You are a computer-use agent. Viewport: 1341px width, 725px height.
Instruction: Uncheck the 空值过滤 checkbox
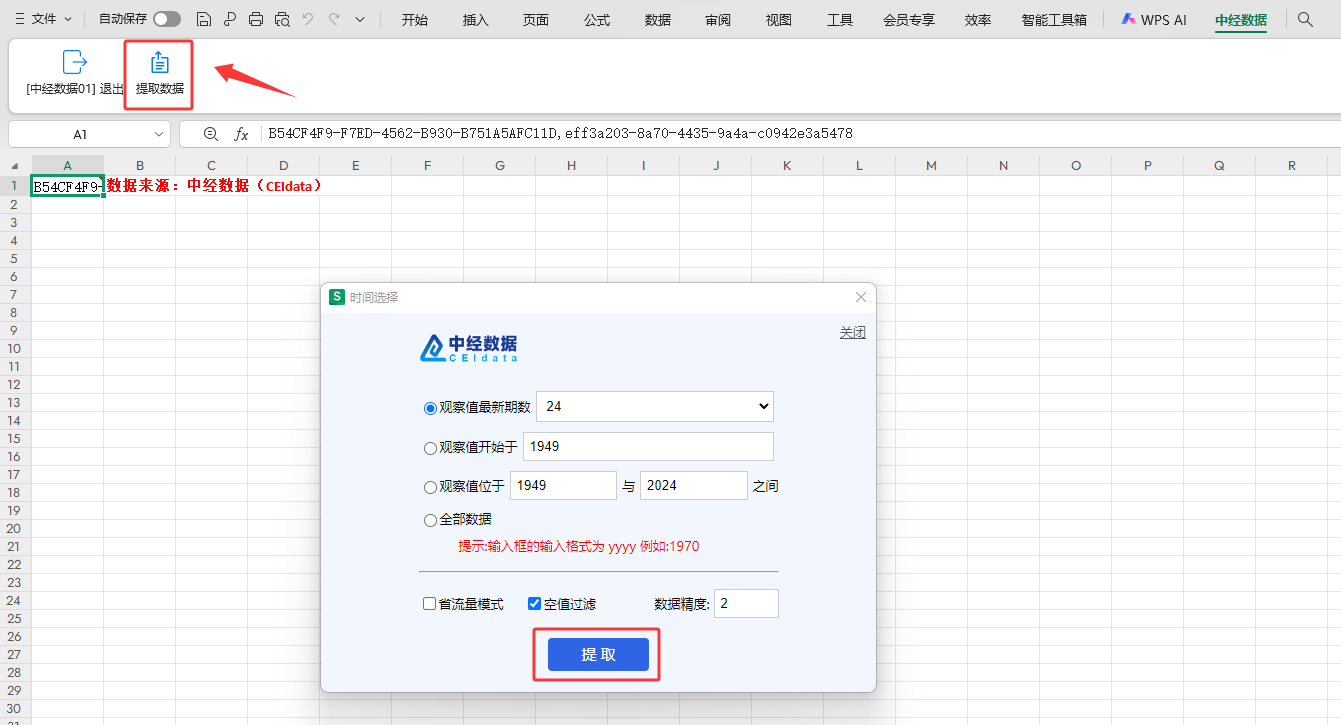(x=535, y=604)
